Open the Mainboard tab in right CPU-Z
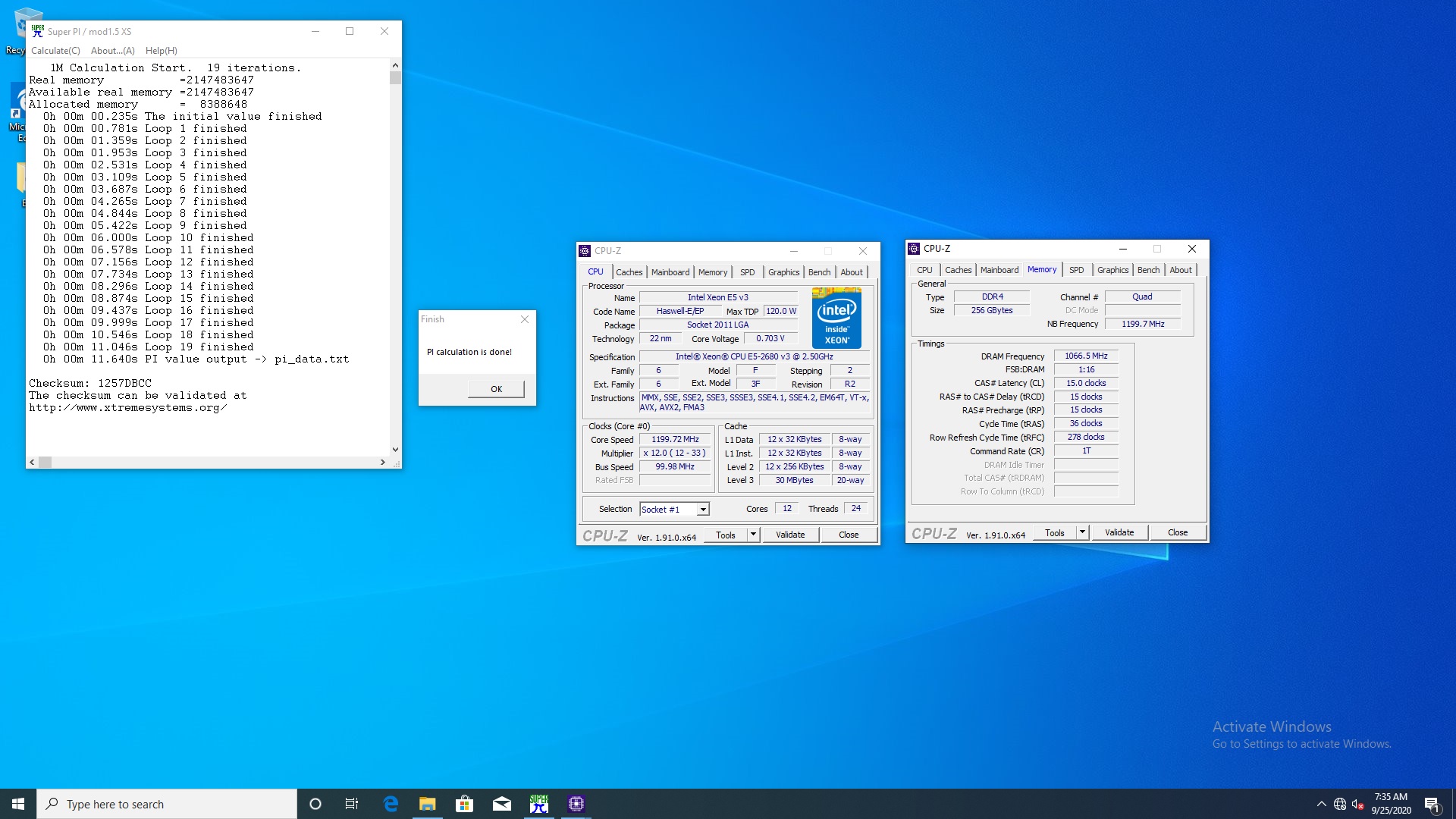1456x819 pixels. pyautogui.click(x=999, y=270)
